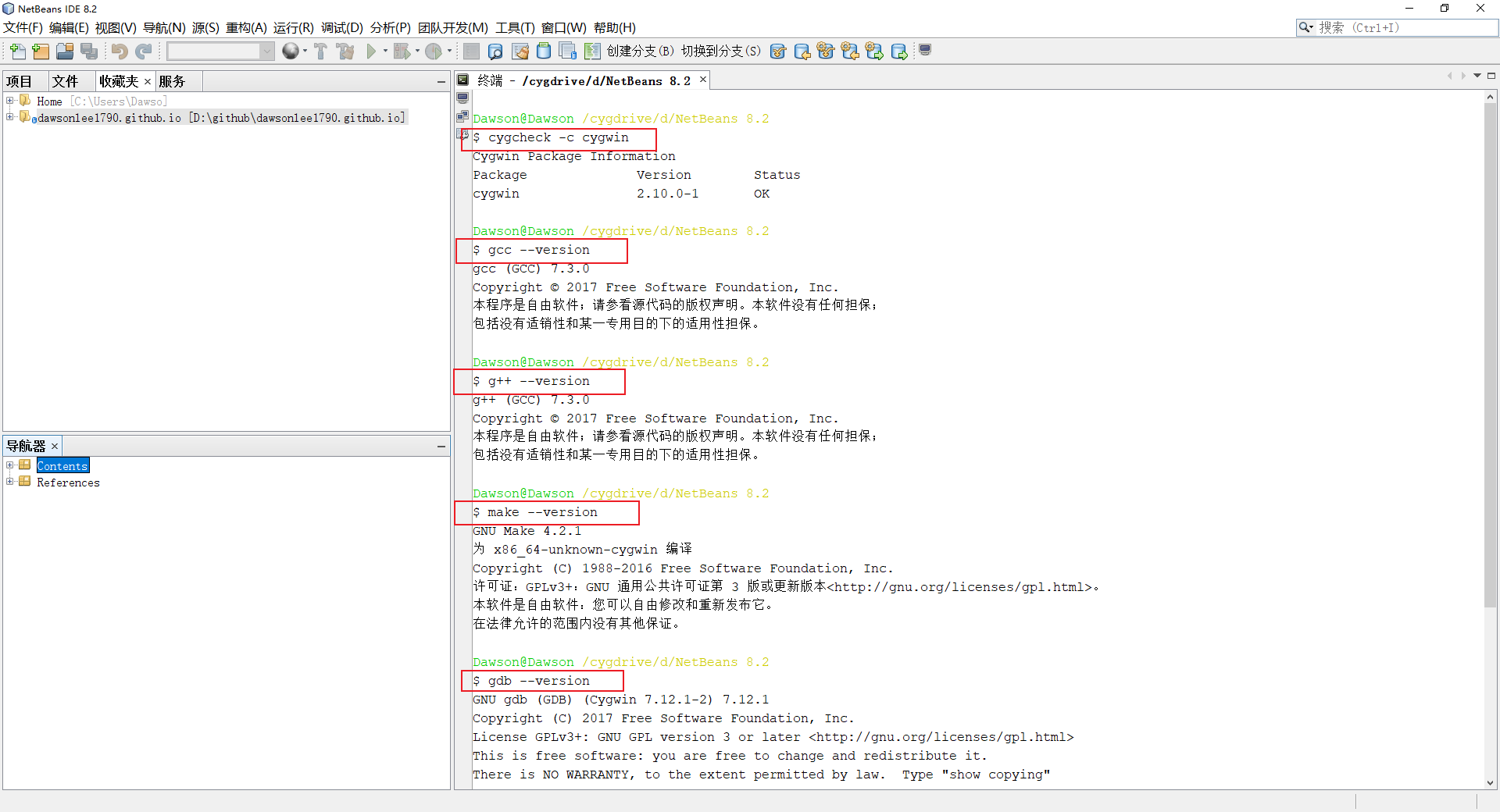Screen dimensions: 1500x812
Task: Click the third terminal sidebar icon
Action: 462,134
